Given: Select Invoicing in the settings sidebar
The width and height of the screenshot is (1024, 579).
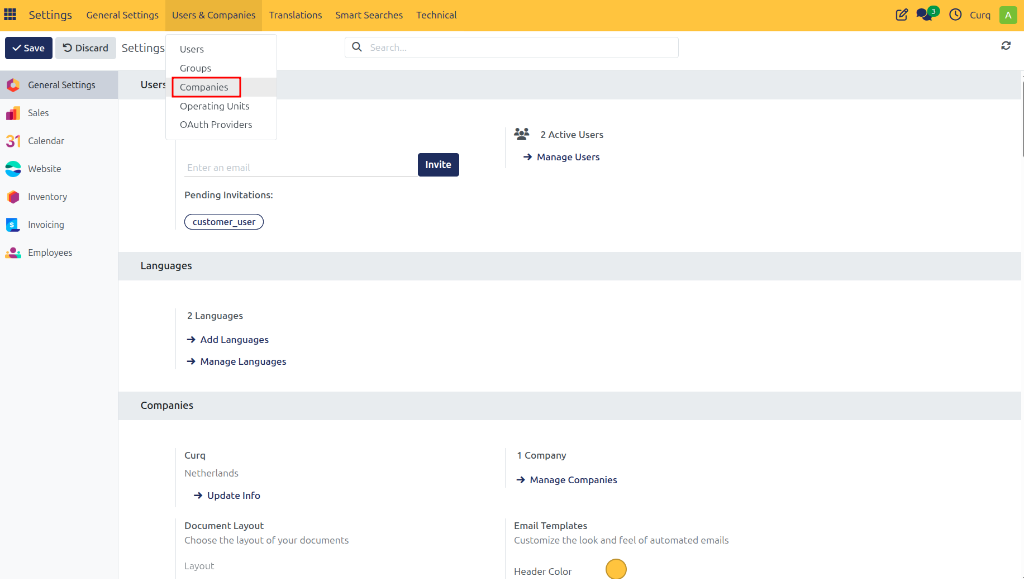Looking at the screenshot, I should click(59, 225).
